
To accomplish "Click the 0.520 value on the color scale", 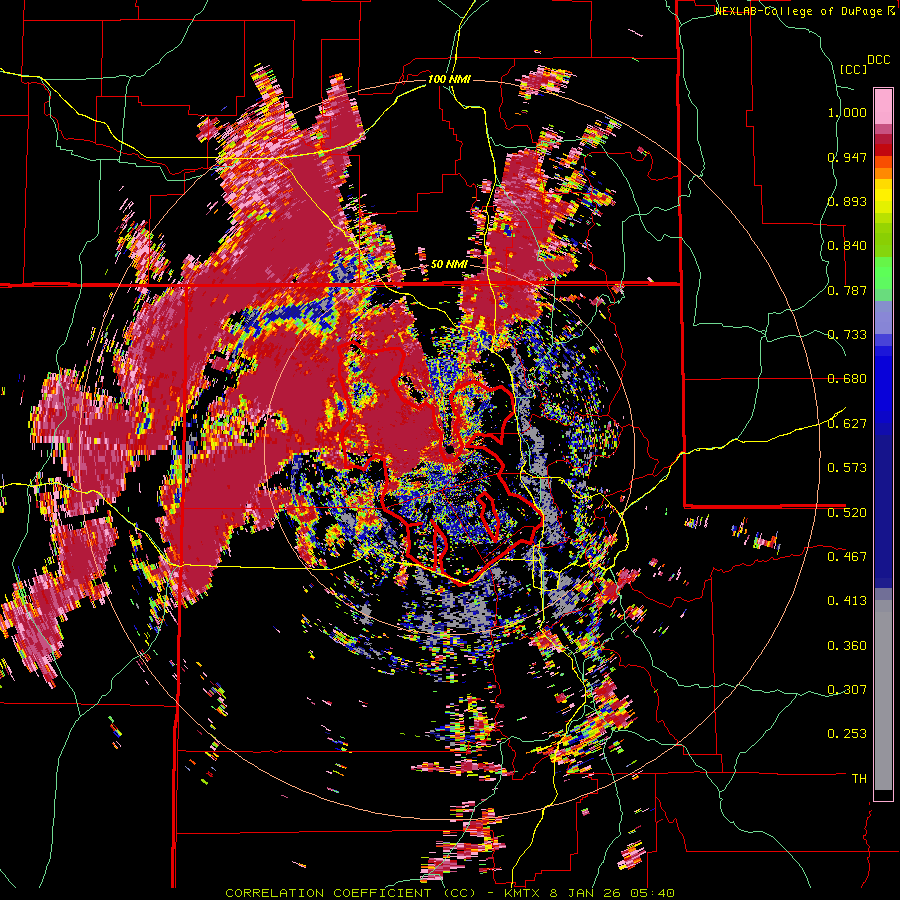I will pyautogui.click(x=847, y=513).
